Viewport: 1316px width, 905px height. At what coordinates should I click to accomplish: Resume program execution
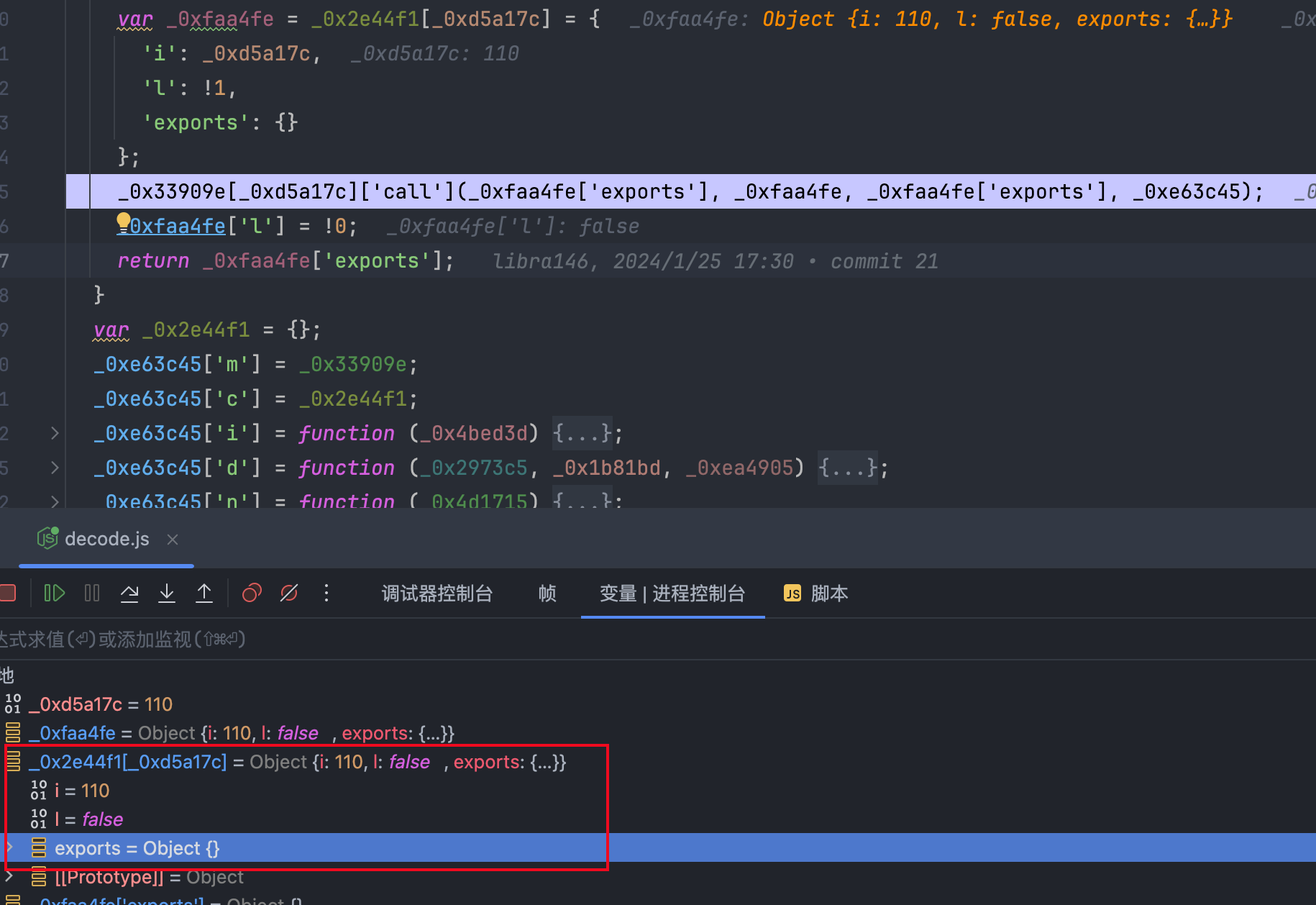pos(55,594)
